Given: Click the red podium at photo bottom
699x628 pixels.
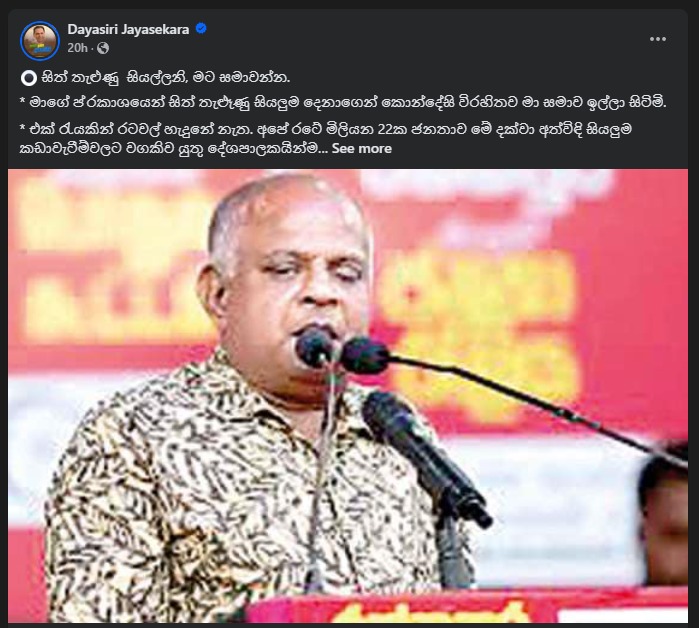Looking at the screenshot, I should [466, 606].
